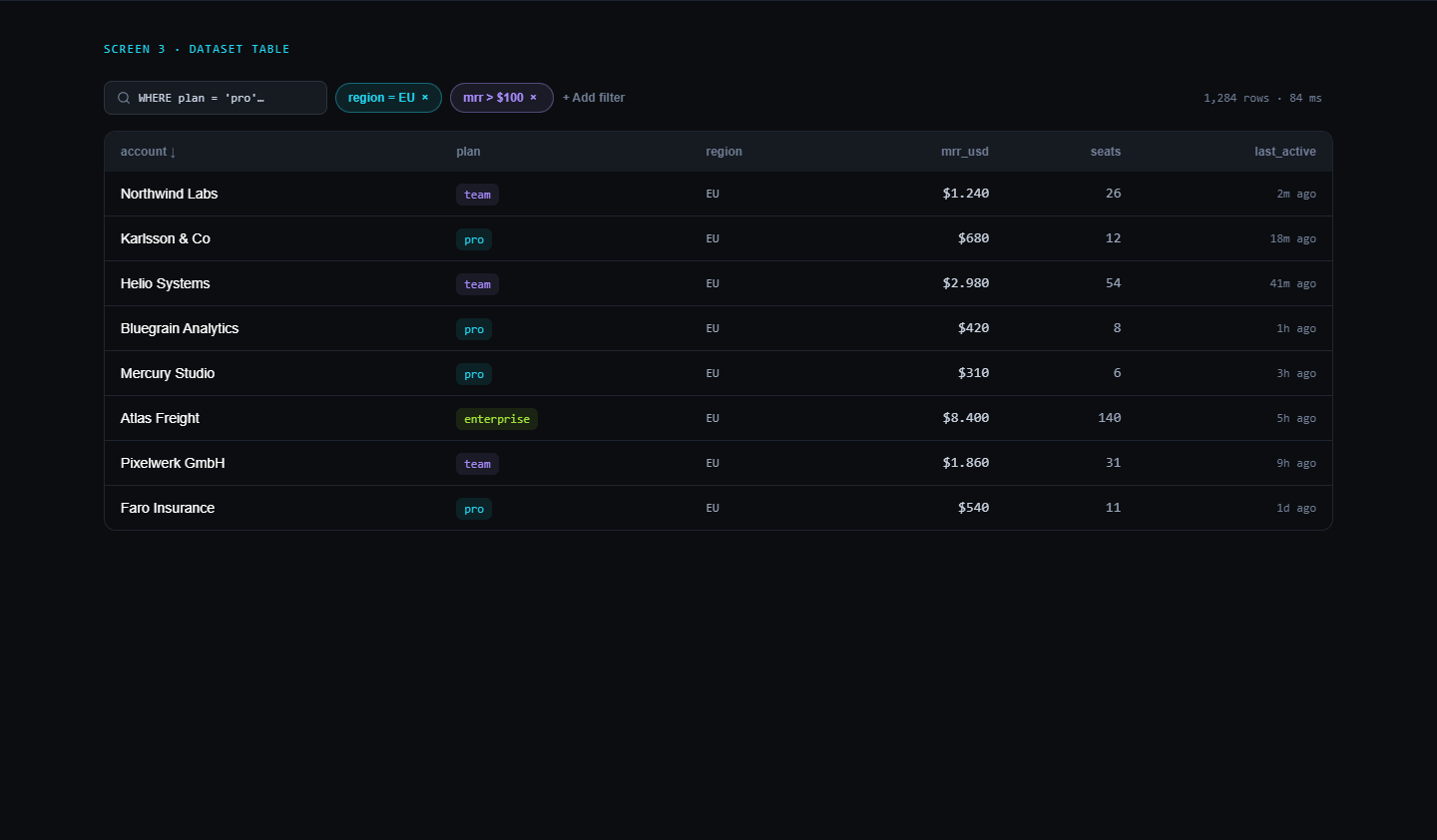Click EU region in Northwind Labs row
Screen dimensions: 1437x840
coord(713,194)
